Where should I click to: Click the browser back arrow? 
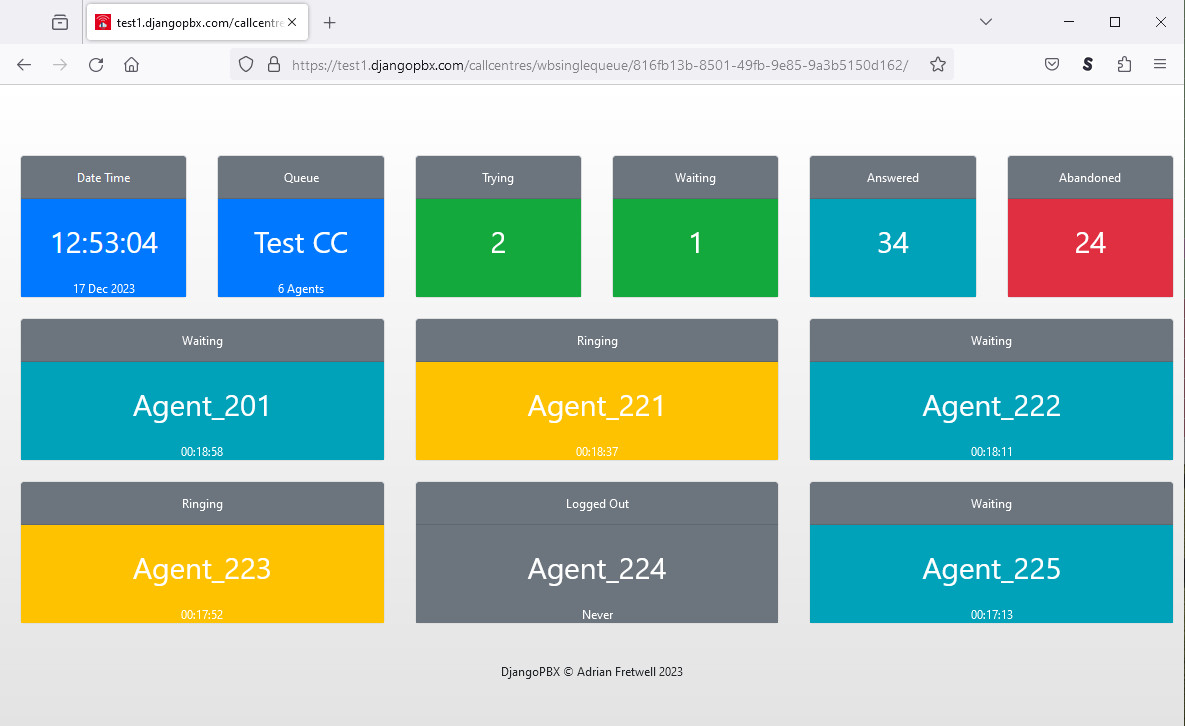tap(24, 64)
